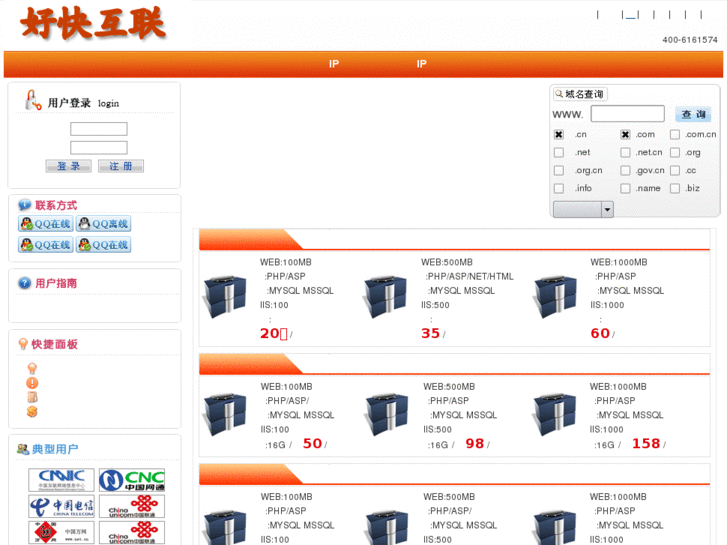Click PHP/ASP/NET/HTML text in the 35 plan
The image size is (727, 545).
point(470,276)
